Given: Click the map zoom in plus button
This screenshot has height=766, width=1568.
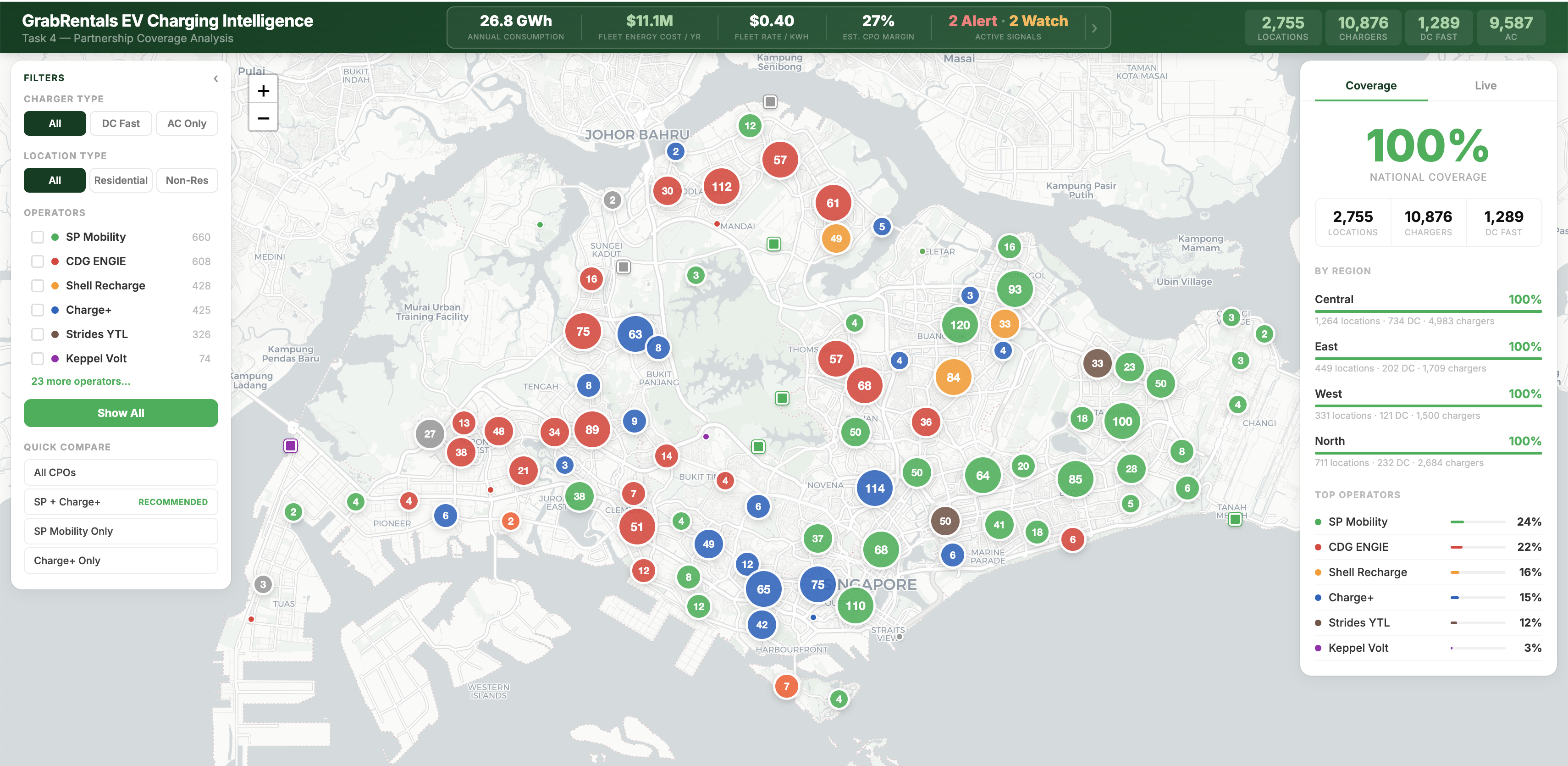Looking at the screenshot, I should click(263, 91).
